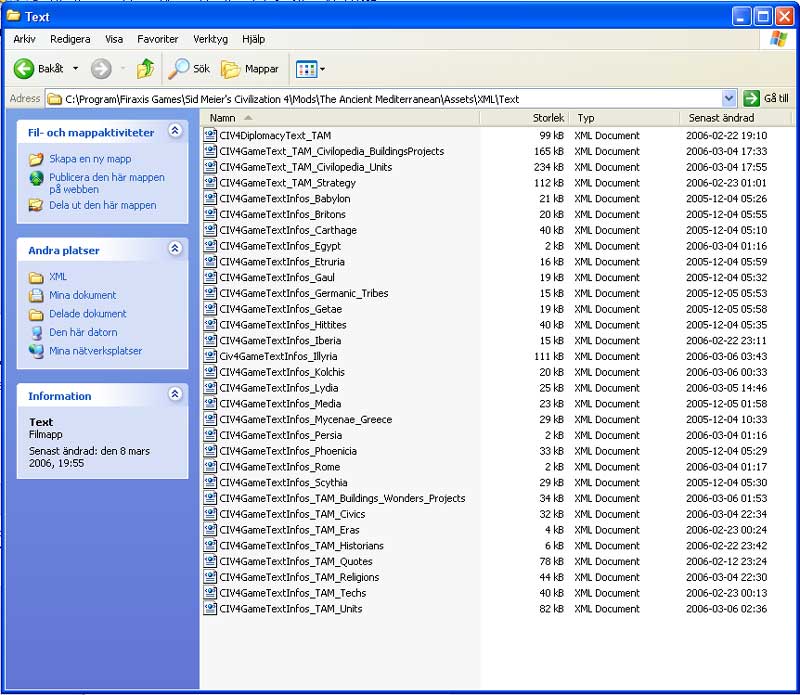Open the Verktyg menu
The width and height of the screenshot is (800, 695).
pos(210,39)
